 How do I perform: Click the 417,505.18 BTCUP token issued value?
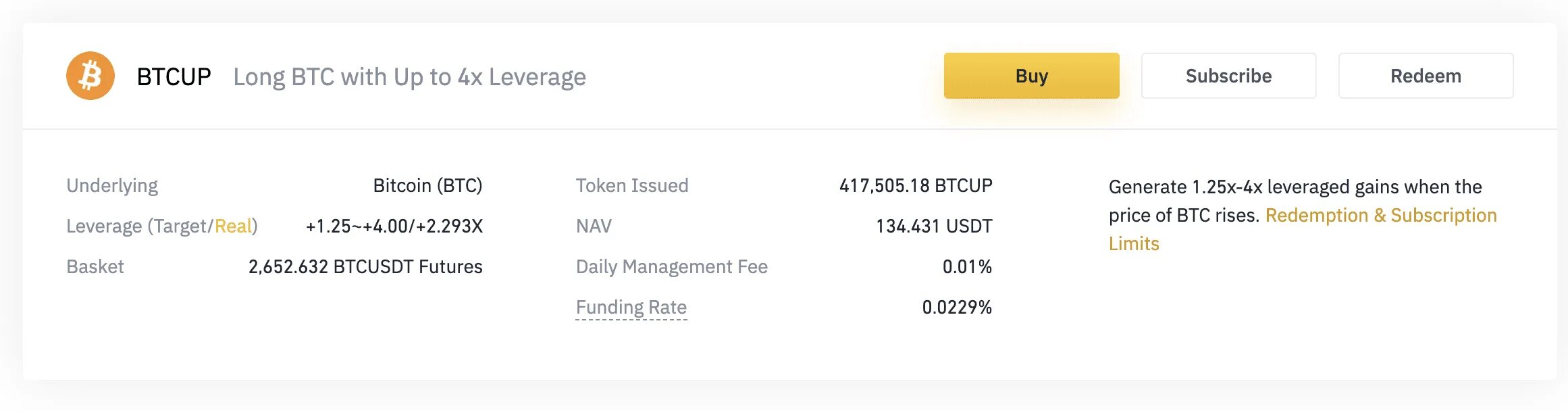[x=916, y=186]
